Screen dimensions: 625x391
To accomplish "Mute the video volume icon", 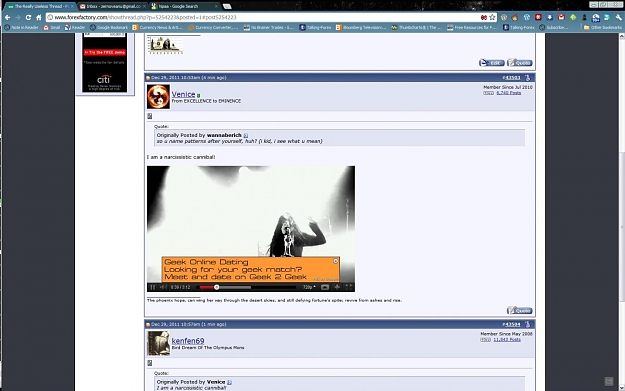I will [163, 287].
